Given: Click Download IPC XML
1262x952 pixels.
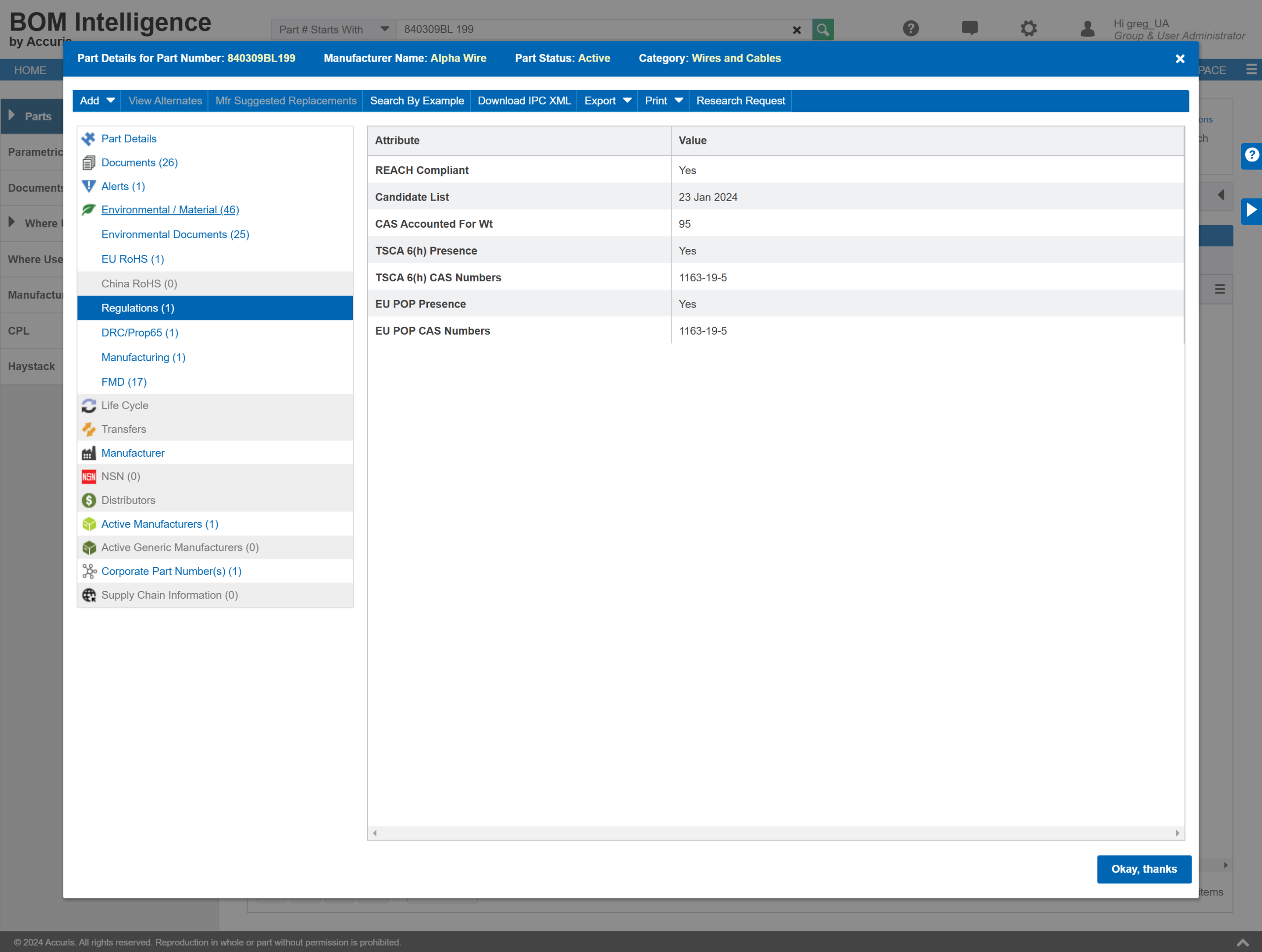Looking at the screenshot, I should (524, 101).
